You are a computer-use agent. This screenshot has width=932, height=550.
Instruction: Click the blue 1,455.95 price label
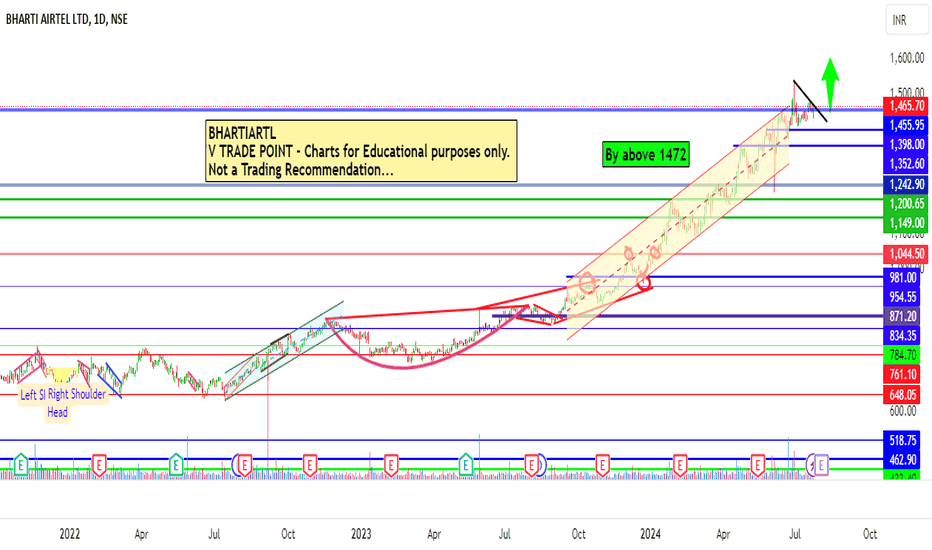[906, 125]
